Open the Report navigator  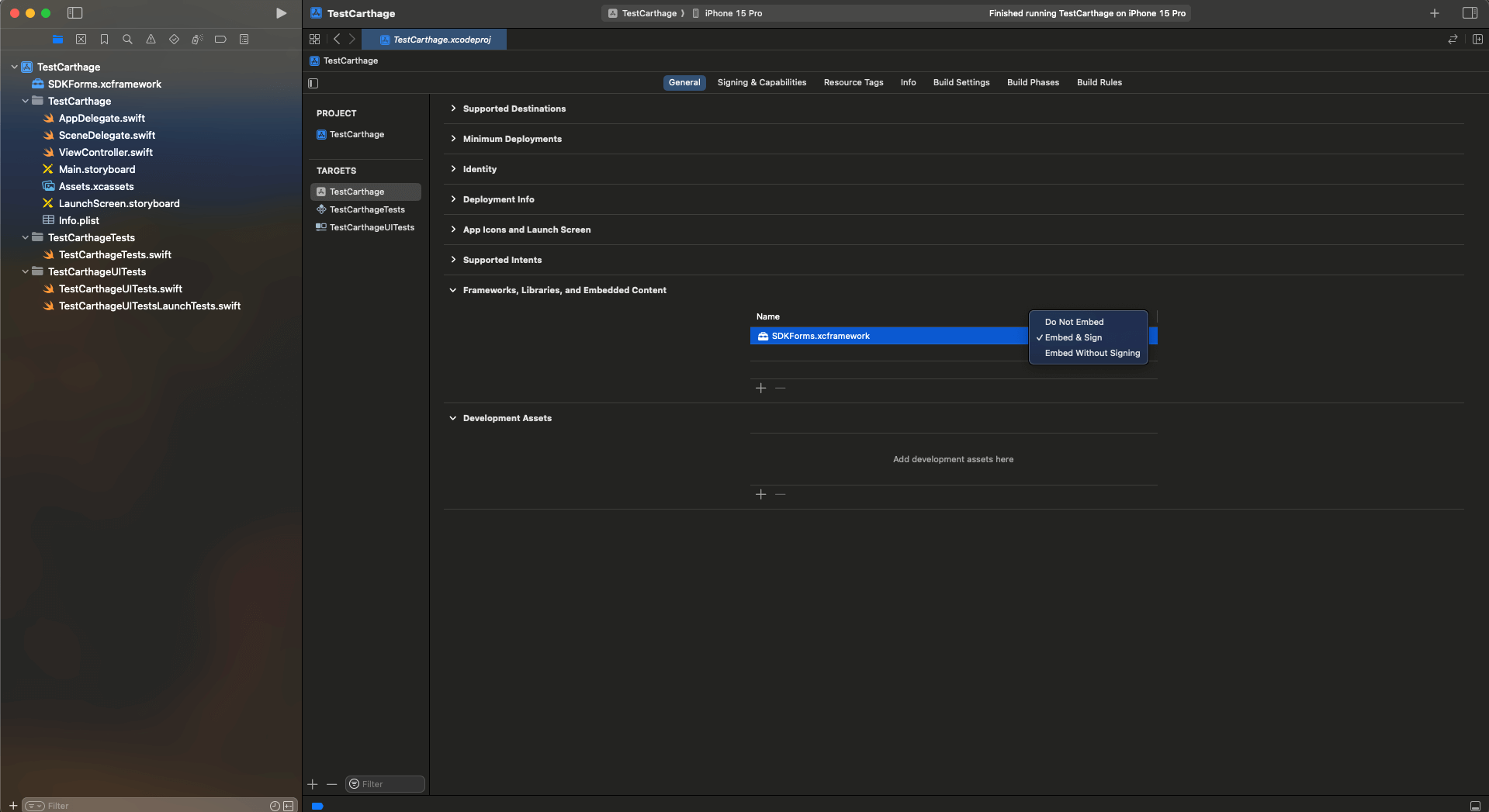click(x=244, y=40)
